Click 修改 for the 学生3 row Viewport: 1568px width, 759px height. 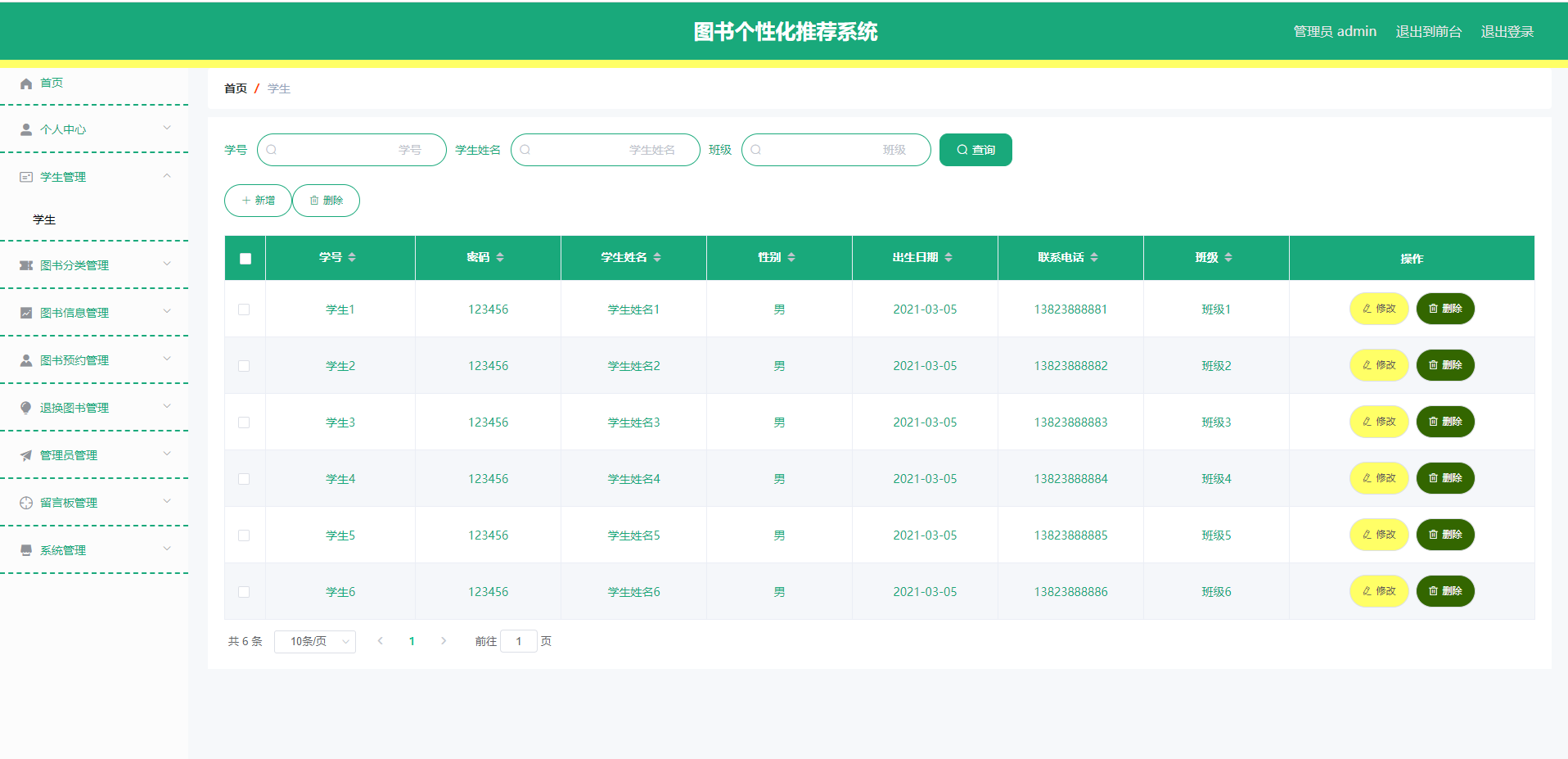click(1379, 422)
